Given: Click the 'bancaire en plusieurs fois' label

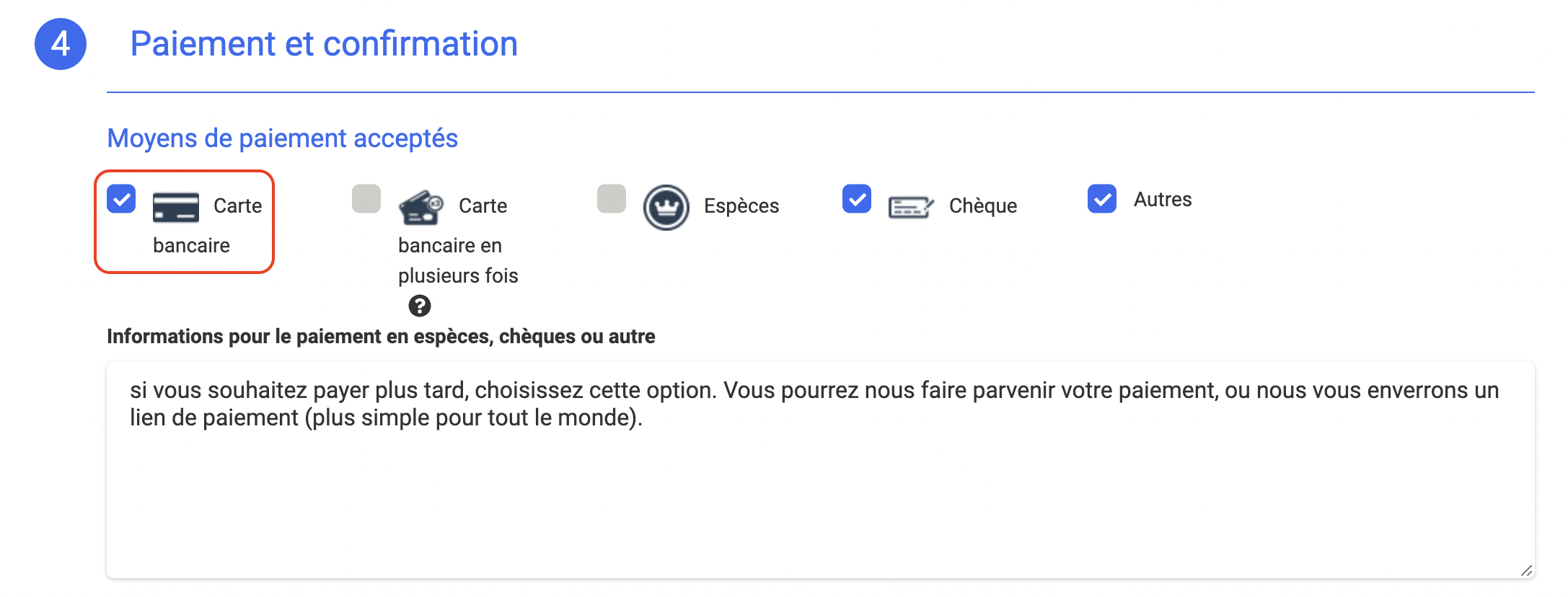Looking at the screenshot, I should click(457, 260).
